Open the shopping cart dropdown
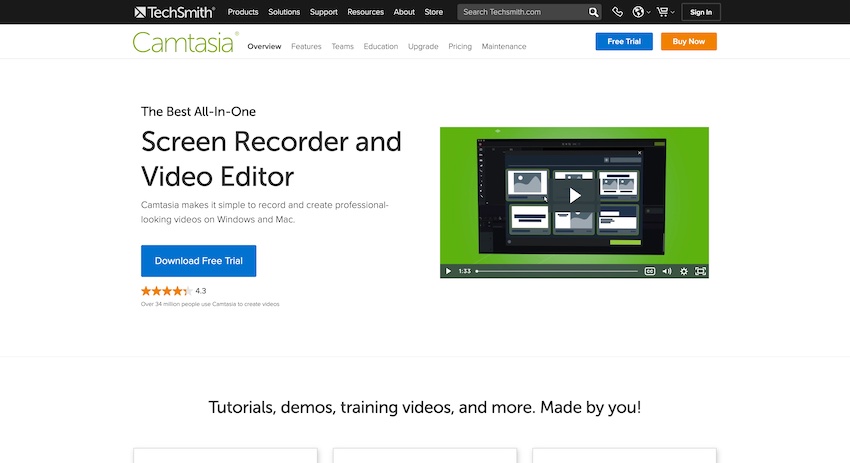 coord(665,12)
